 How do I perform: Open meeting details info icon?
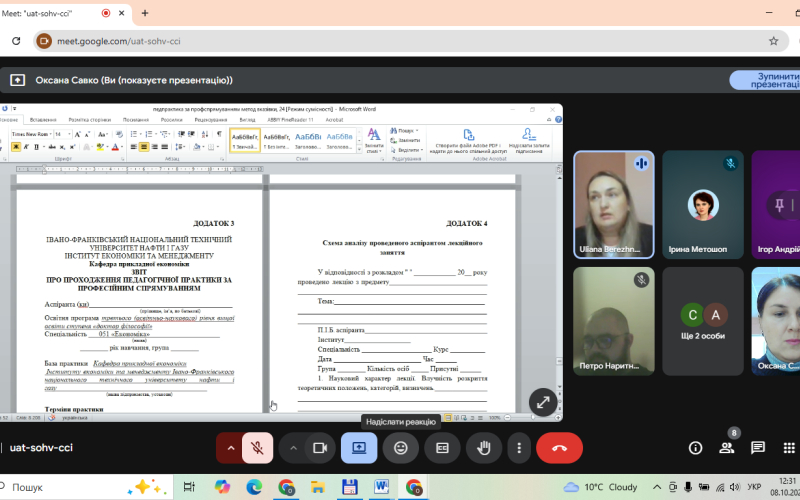click(696, 448)
